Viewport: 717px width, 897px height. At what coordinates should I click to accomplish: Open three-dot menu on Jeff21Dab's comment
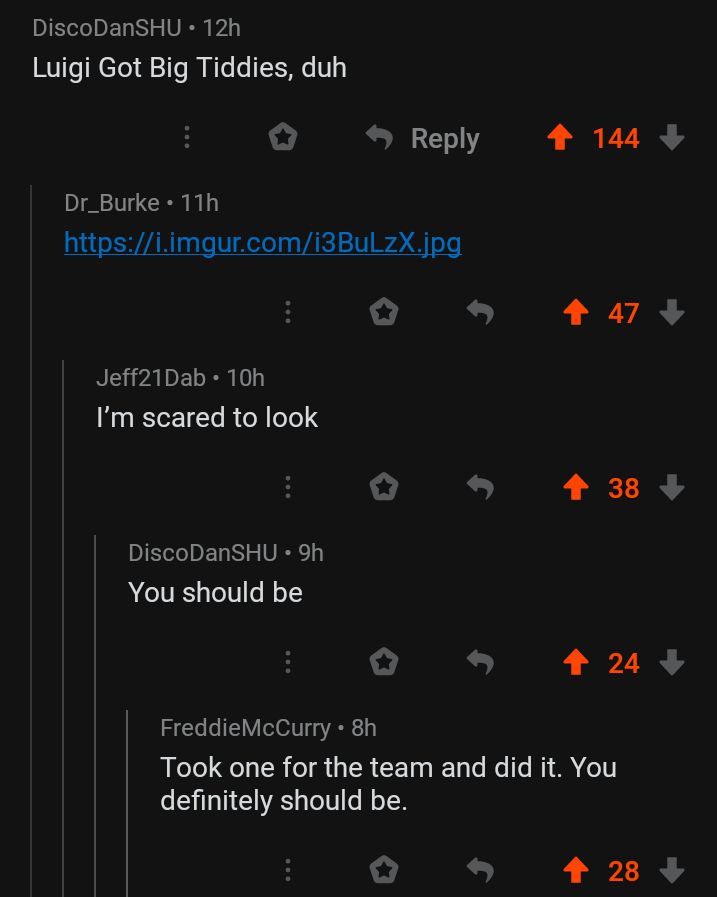pos(288,487)
